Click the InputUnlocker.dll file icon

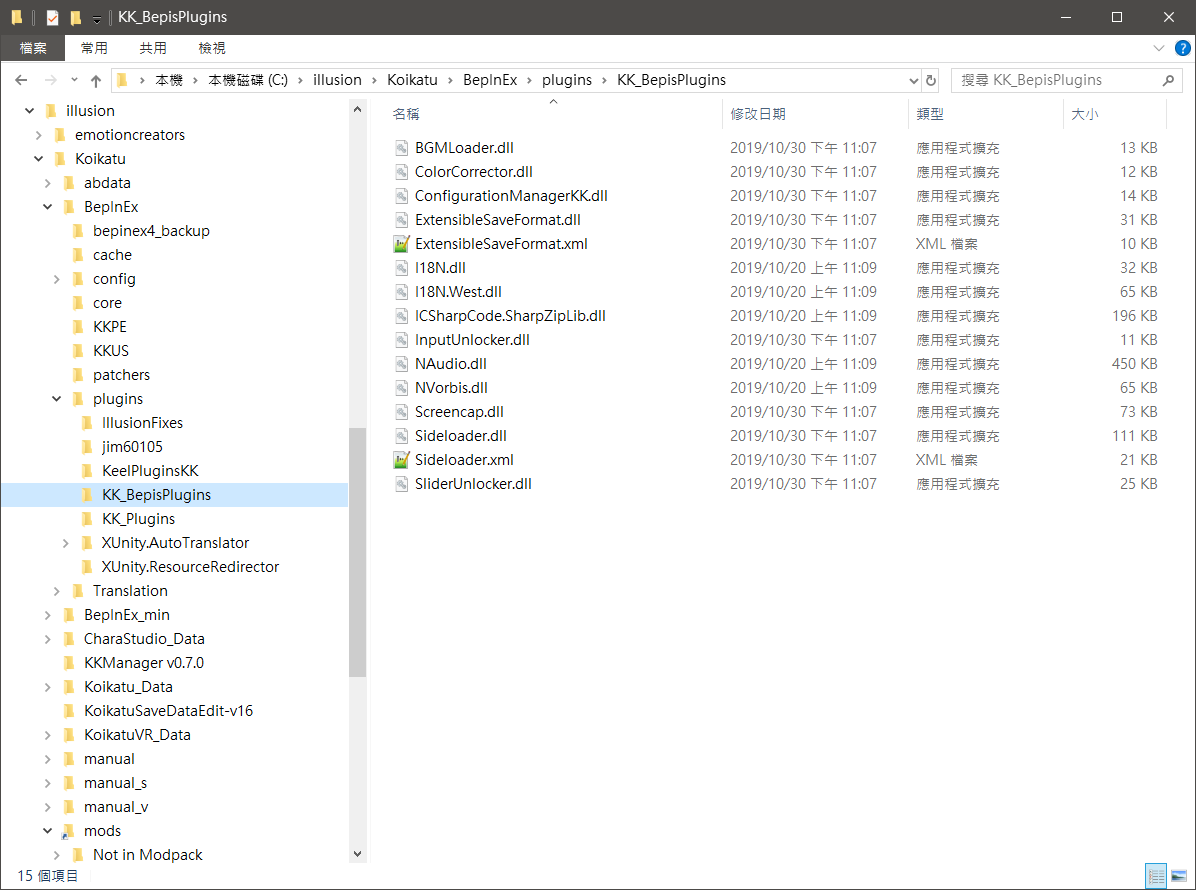tap(401, 340)
